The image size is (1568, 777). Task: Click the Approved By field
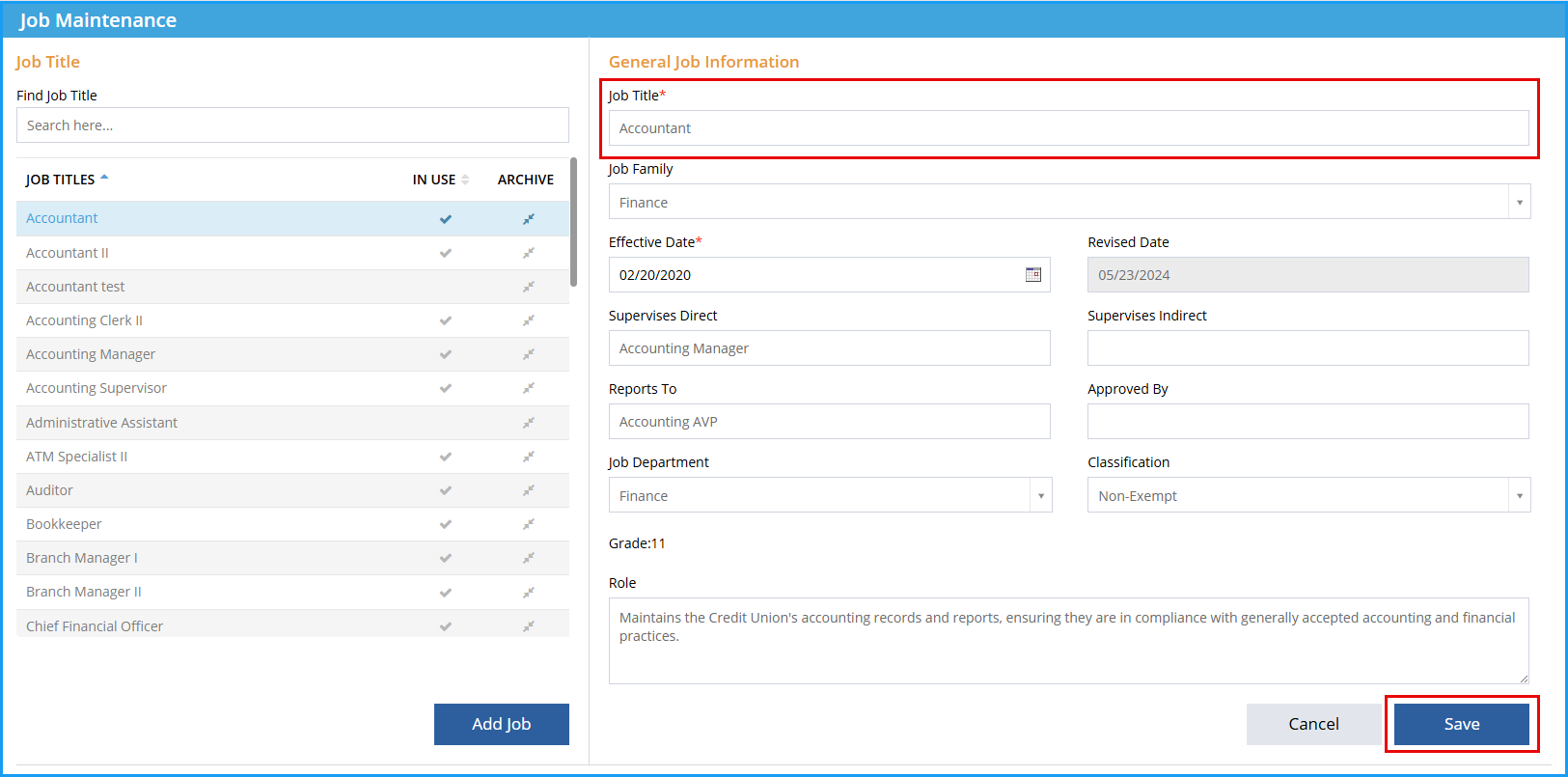[x=1308, y=422]
